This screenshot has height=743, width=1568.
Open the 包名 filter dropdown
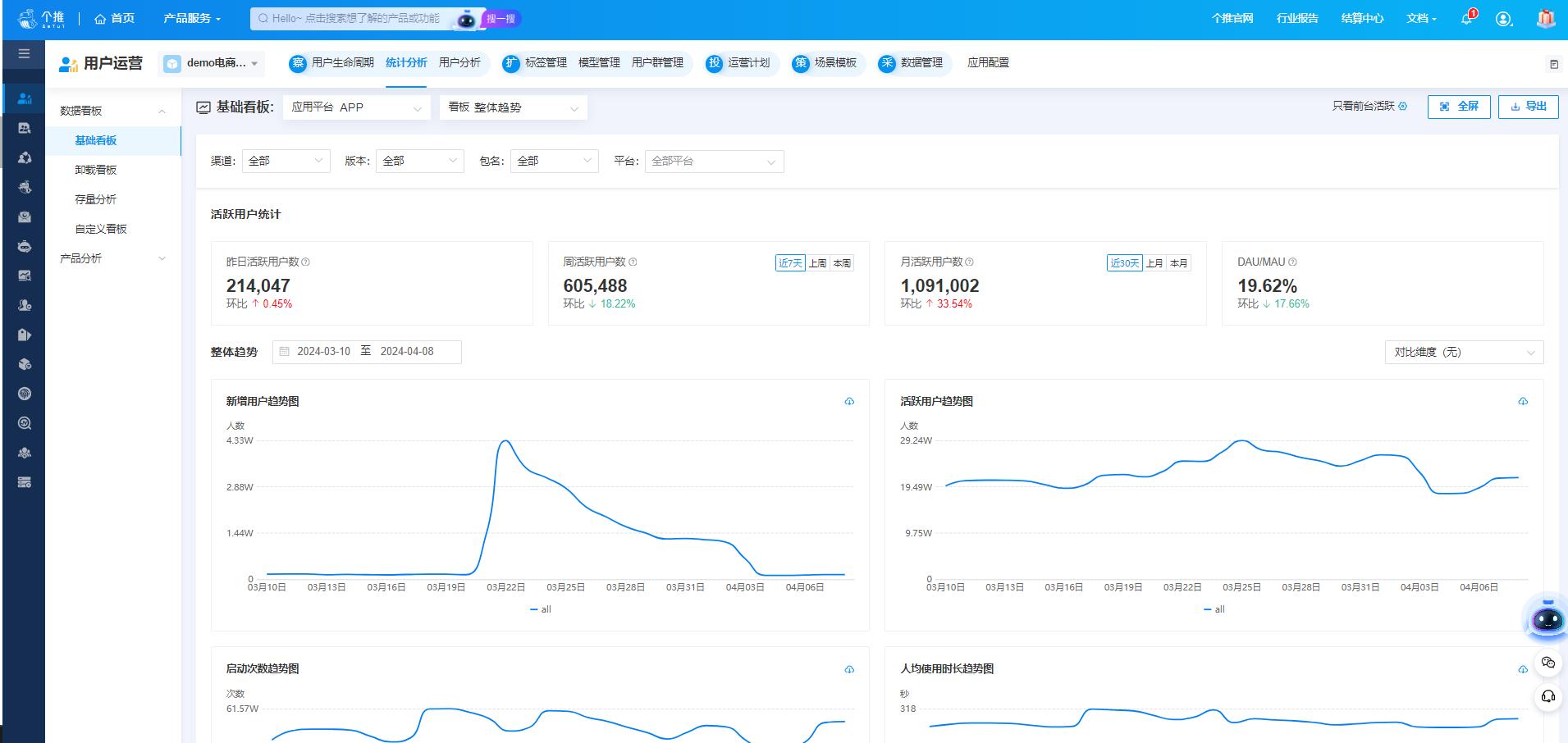[555, 162]
